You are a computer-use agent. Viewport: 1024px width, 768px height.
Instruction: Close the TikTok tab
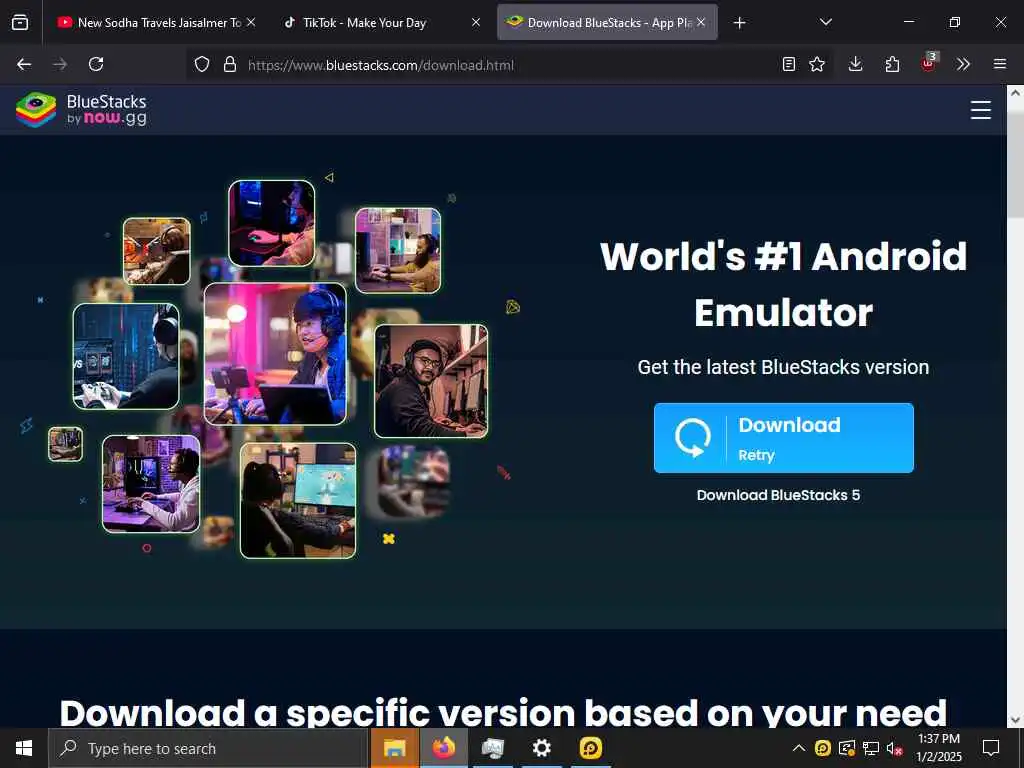476,22
